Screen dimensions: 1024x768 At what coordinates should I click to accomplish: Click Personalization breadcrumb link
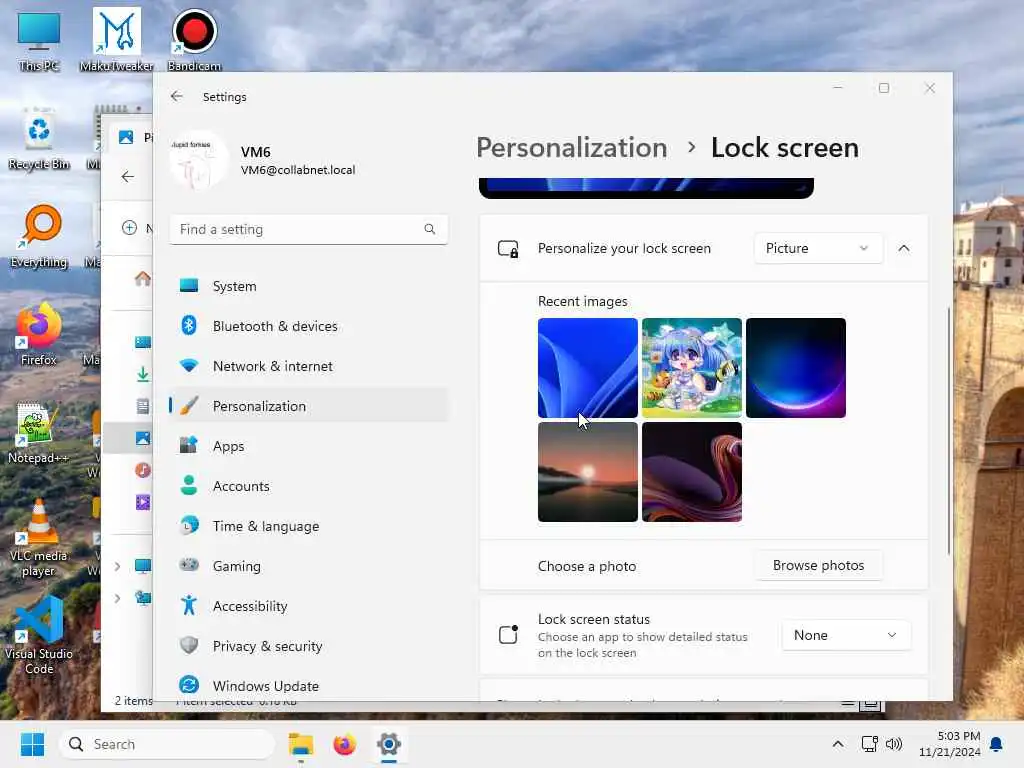click(x=571, y=148)
